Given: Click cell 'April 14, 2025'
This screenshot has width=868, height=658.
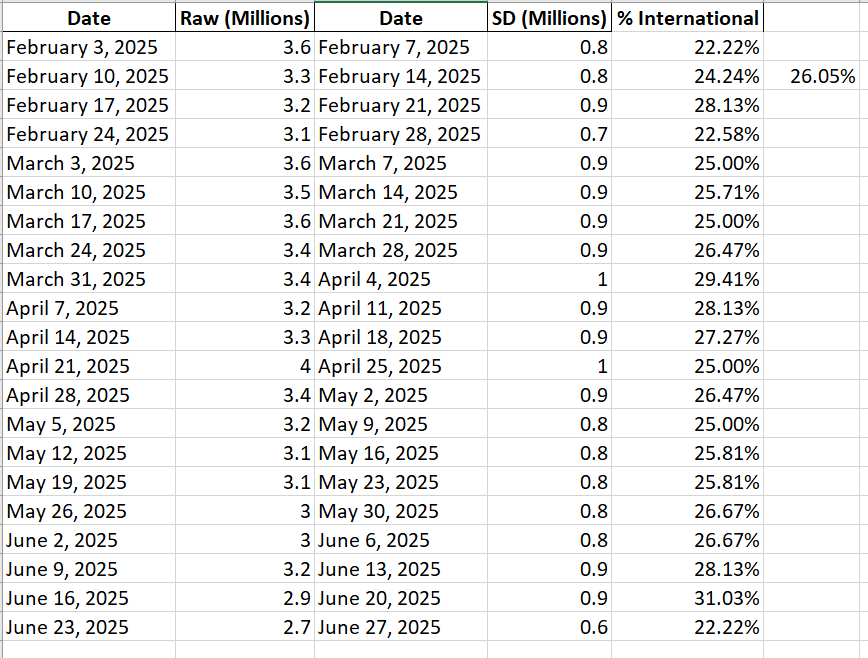Looking at the screenshot, I should point(89,336).
